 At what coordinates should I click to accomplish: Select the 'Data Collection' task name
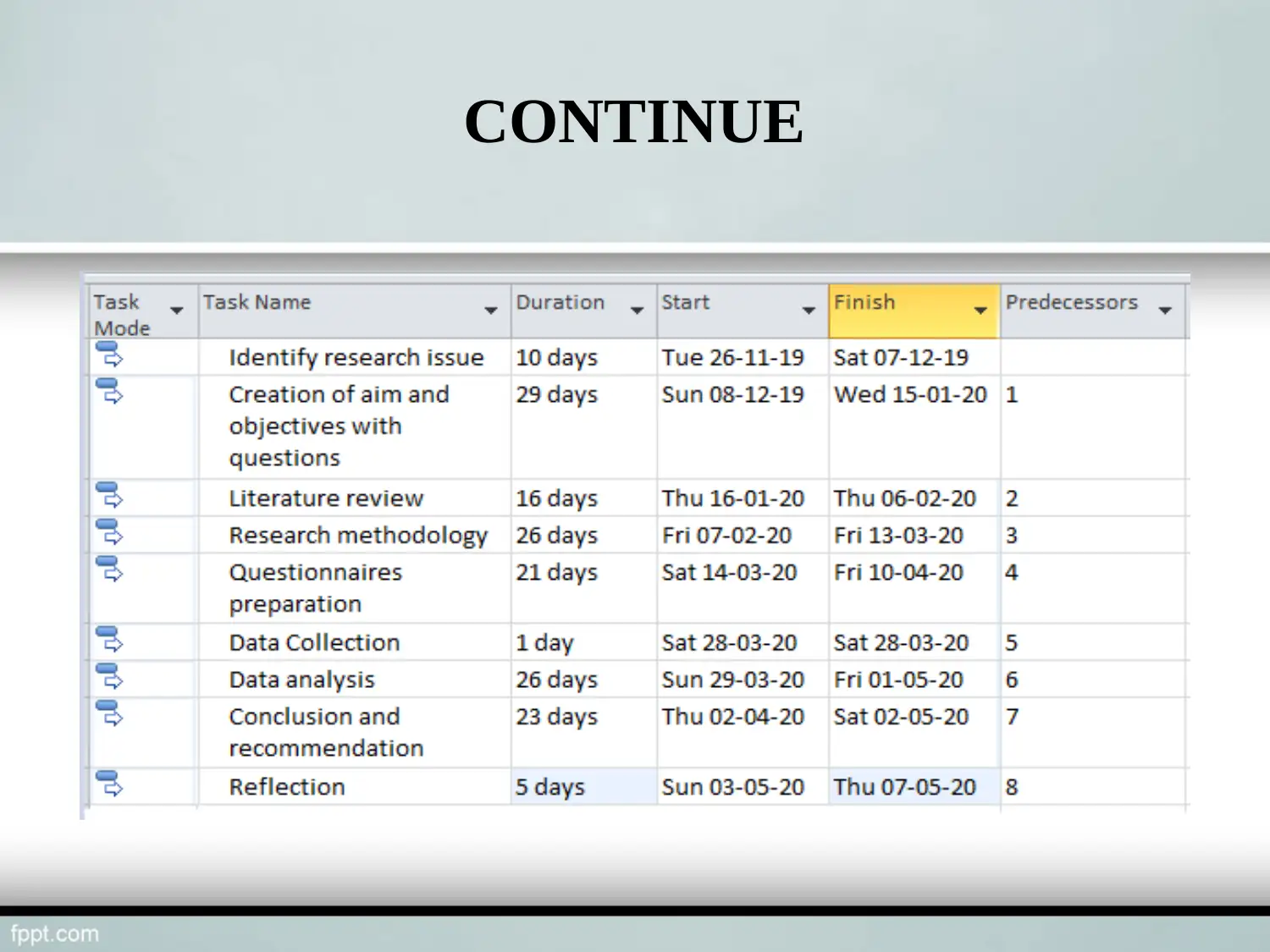314,643
